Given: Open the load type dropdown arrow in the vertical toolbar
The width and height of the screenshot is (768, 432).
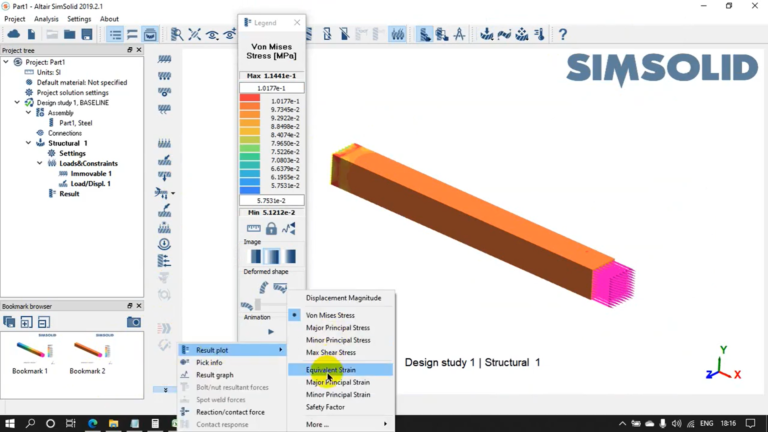Looking at the screenshot, I should point(173,193).
